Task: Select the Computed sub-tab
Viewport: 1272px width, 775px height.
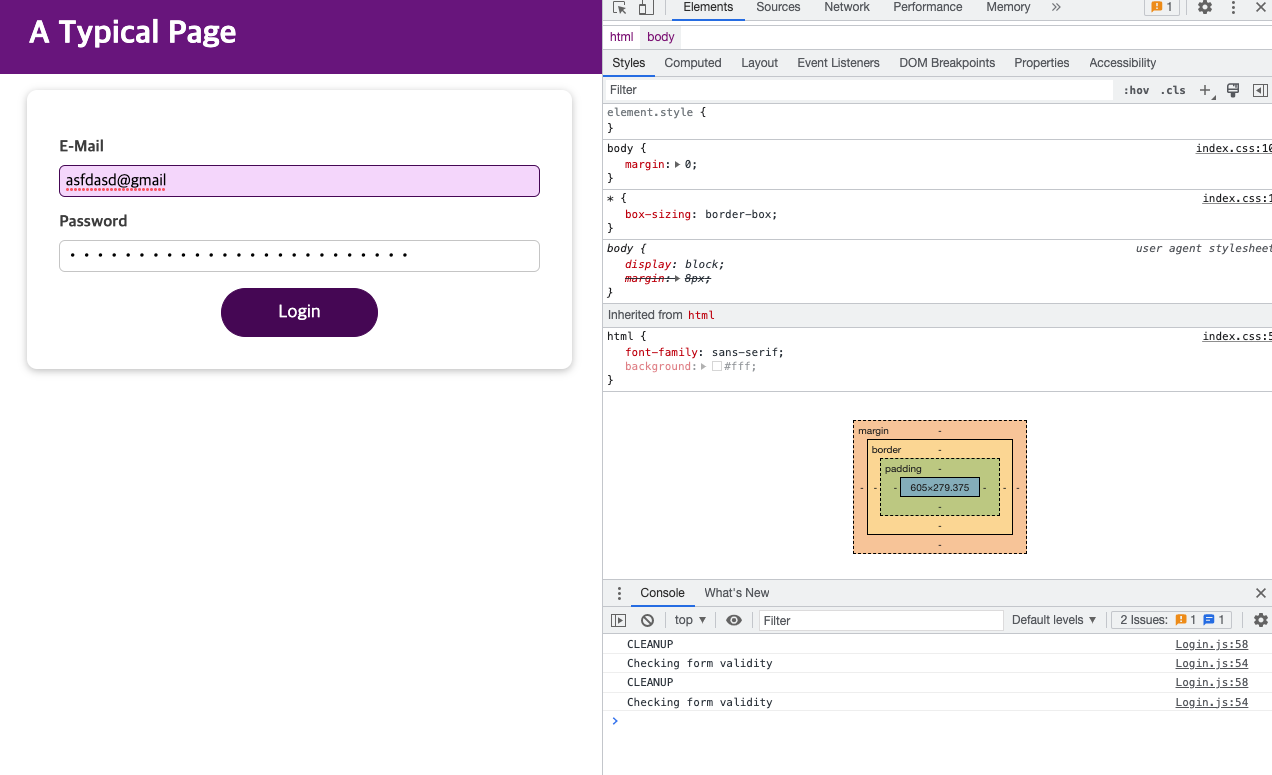Action: (x=693, y=63)
